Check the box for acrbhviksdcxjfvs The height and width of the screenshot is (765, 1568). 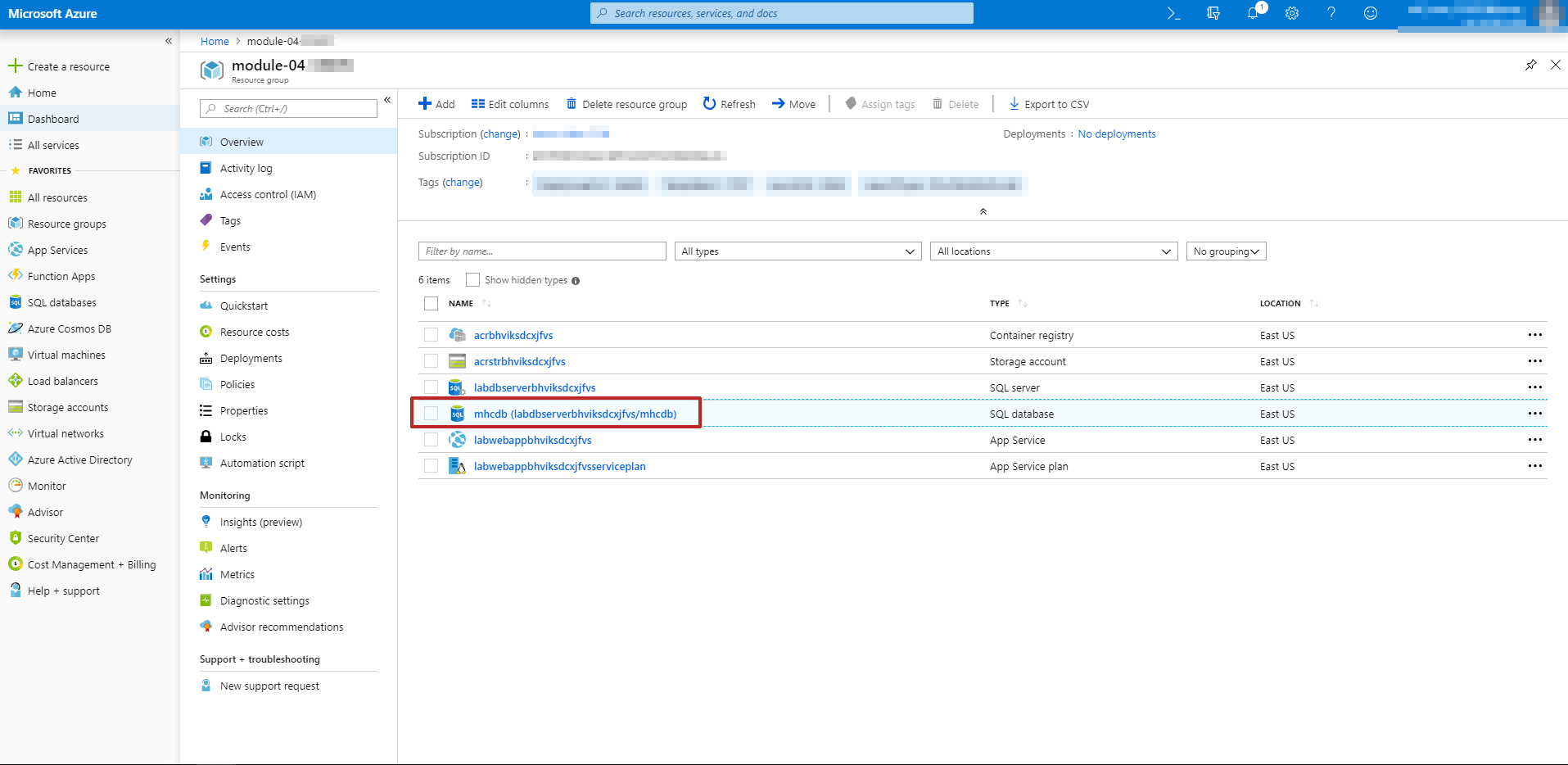(431, 335)
